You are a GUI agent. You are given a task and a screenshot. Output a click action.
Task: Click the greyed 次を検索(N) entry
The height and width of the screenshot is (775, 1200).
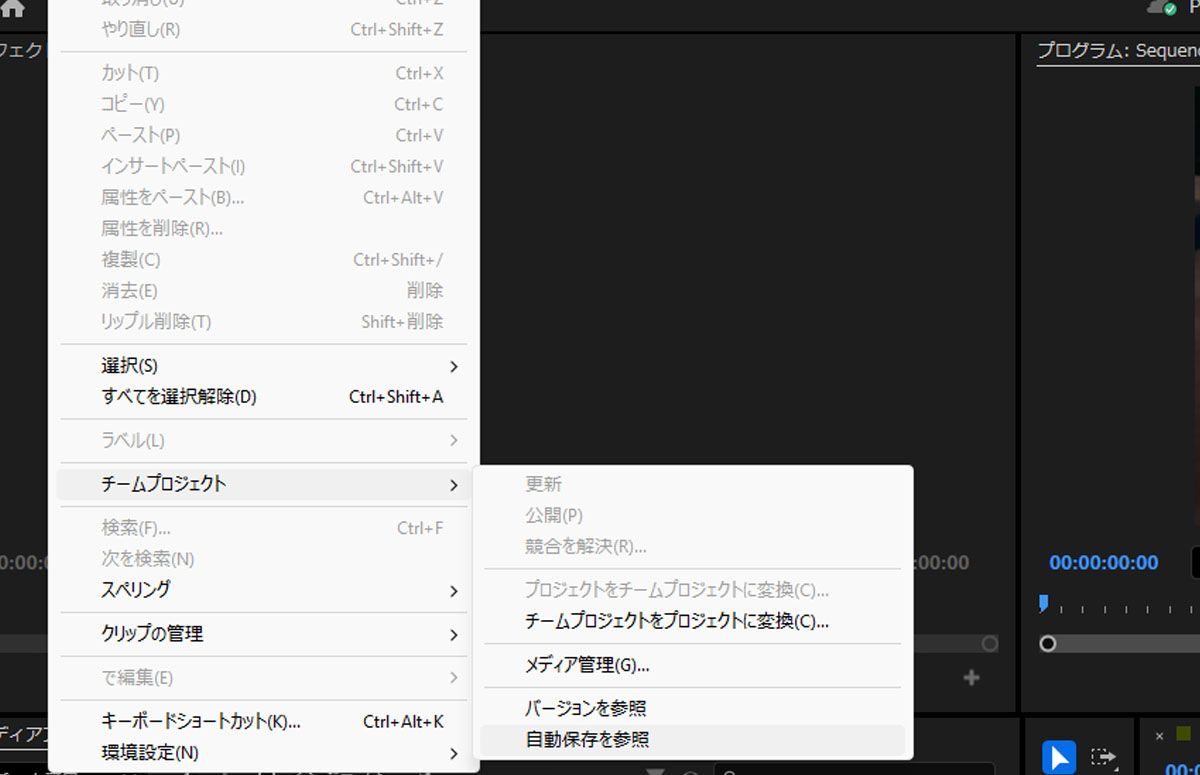(x=264, y=559)
